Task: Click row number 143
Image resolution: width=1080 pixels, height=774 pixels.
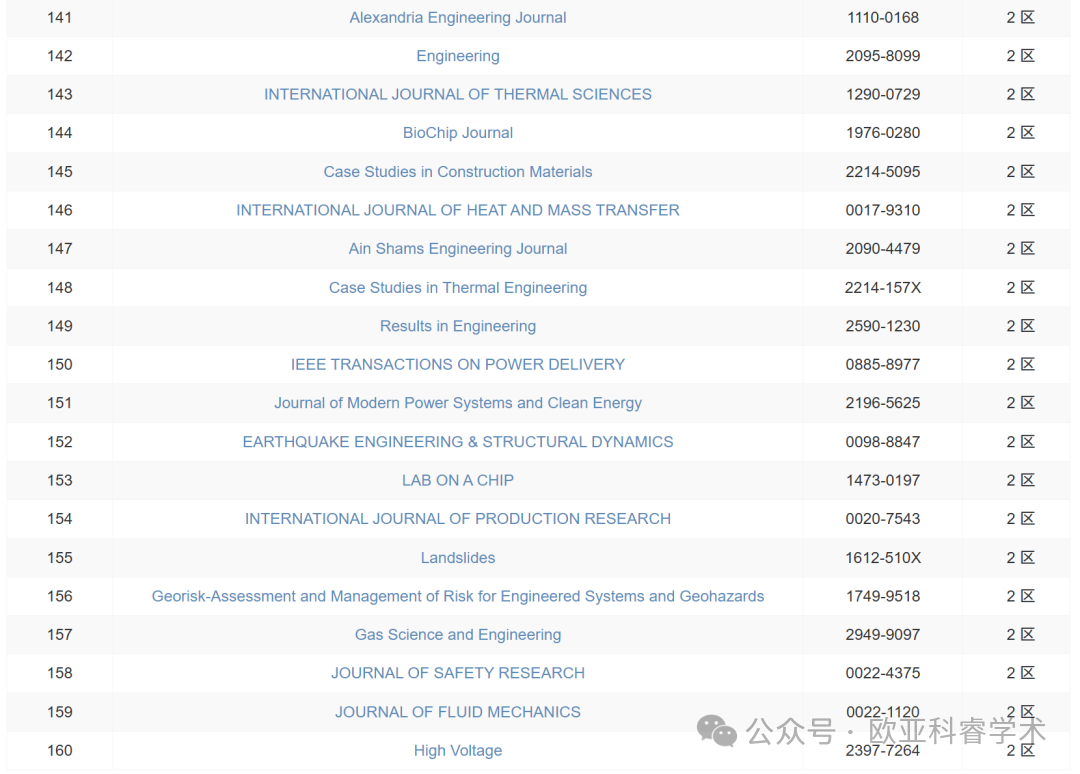Action: pos(59,94)
